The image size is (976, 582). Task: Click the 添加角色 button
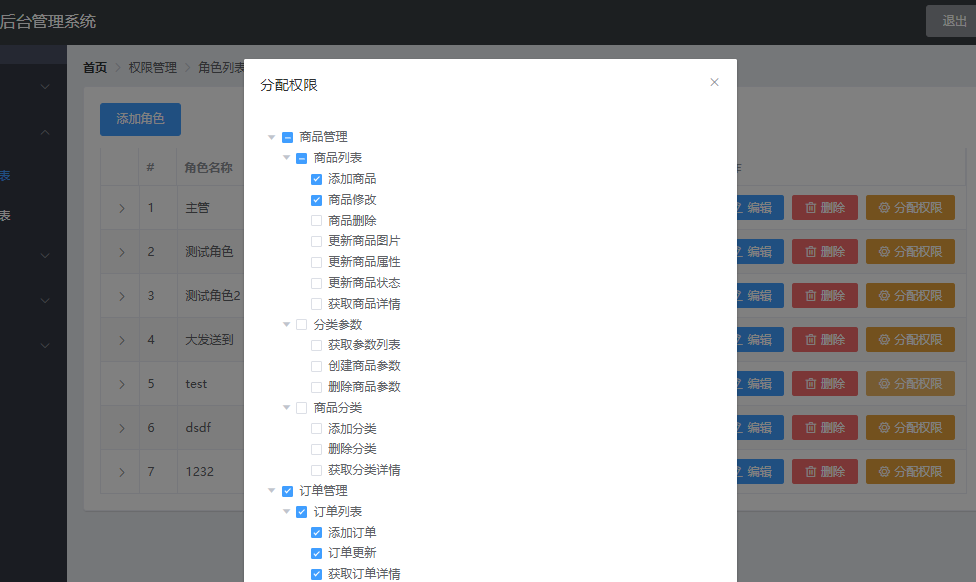(x=141, y=119)
